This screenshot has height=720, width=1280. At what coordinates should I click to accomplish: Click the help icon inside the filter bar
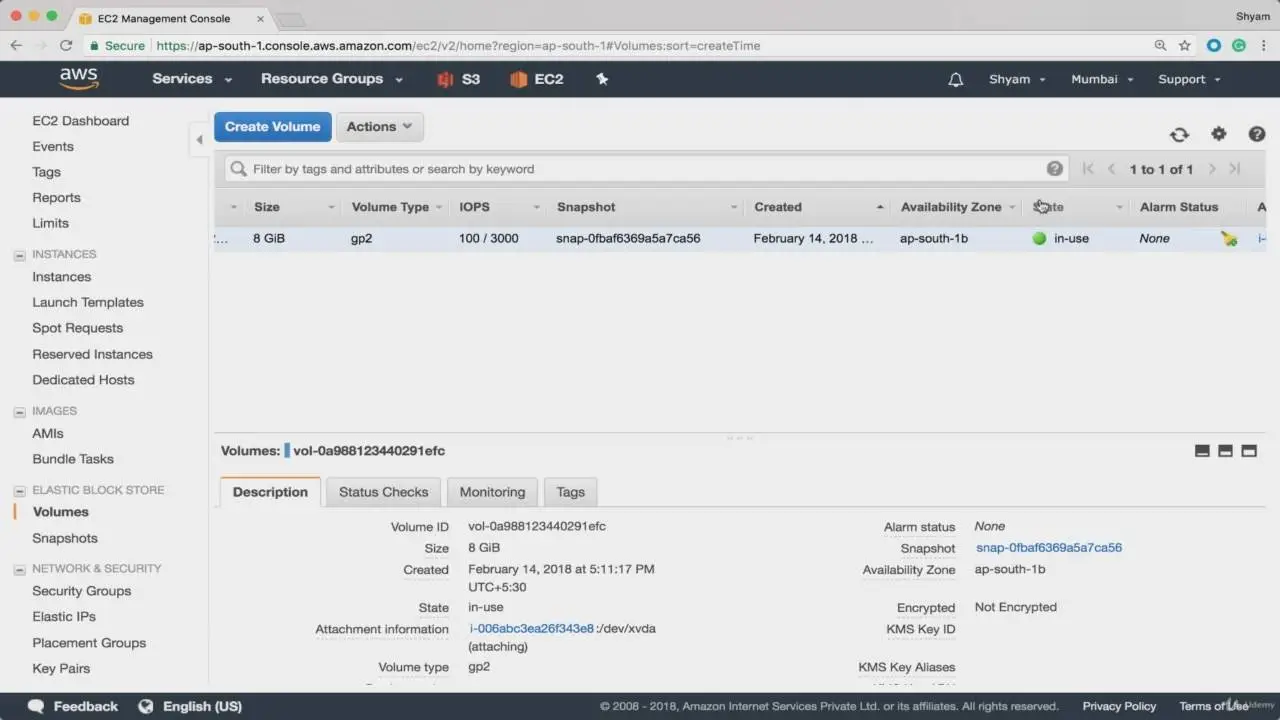tap(1054, 169)
